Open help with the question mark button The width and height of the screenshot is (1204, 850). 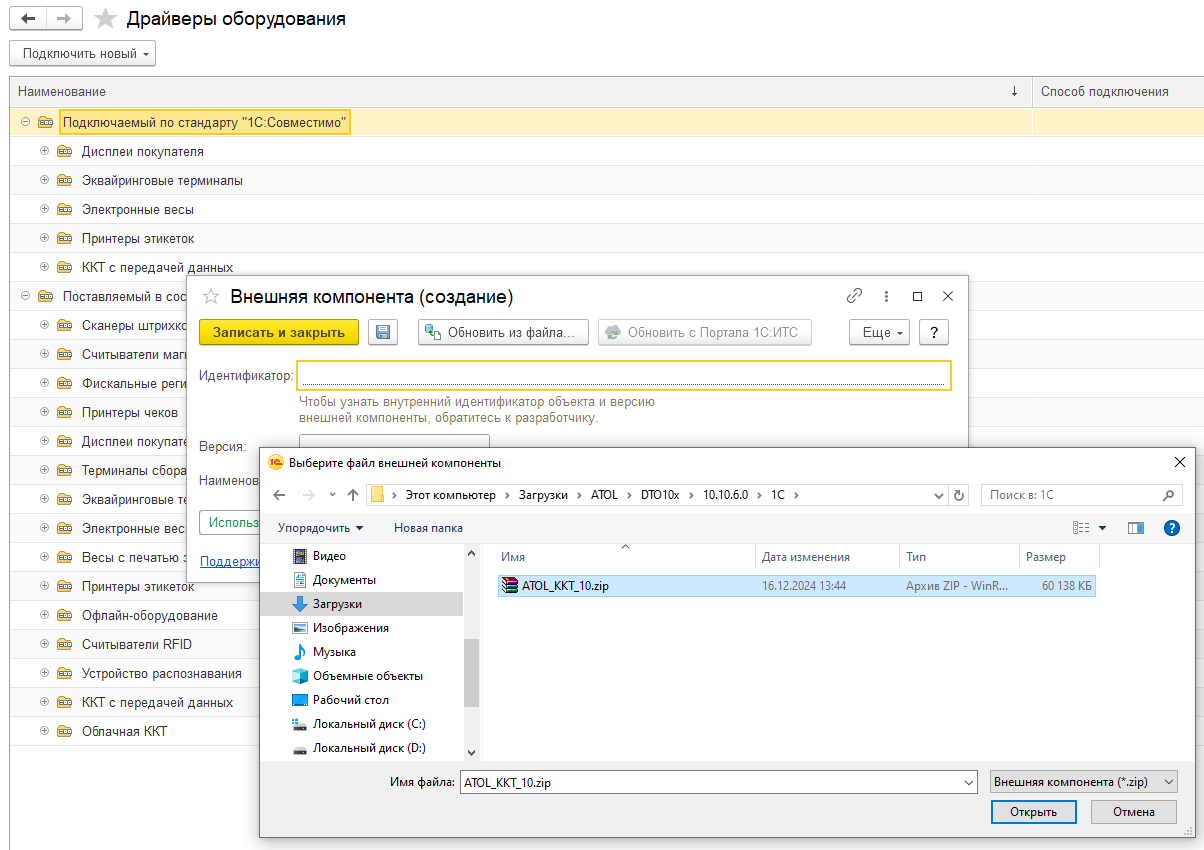click(933, 333)
